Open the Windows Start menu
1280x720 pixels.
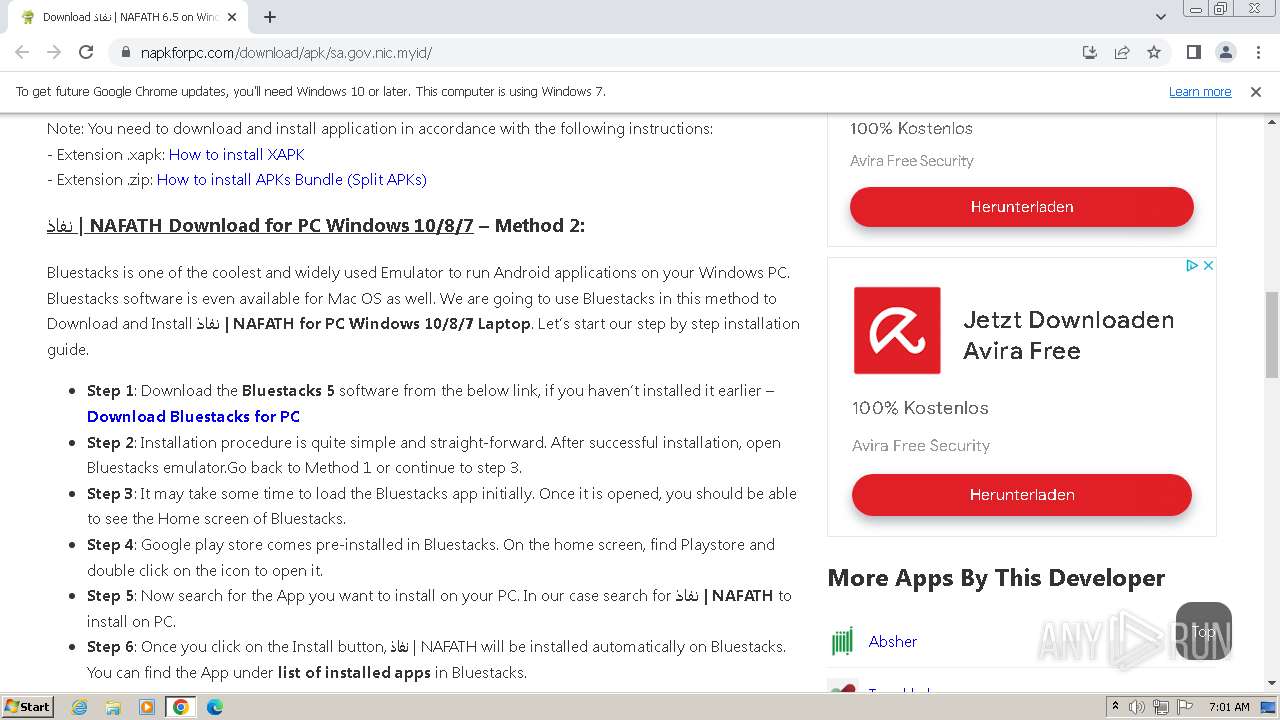[x=27, y=706]
